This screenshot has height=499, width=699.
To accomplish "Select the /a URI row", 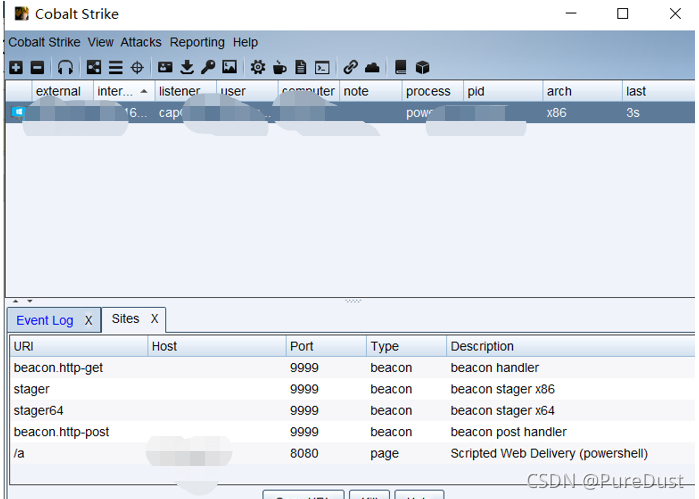I will click(352, 453).
